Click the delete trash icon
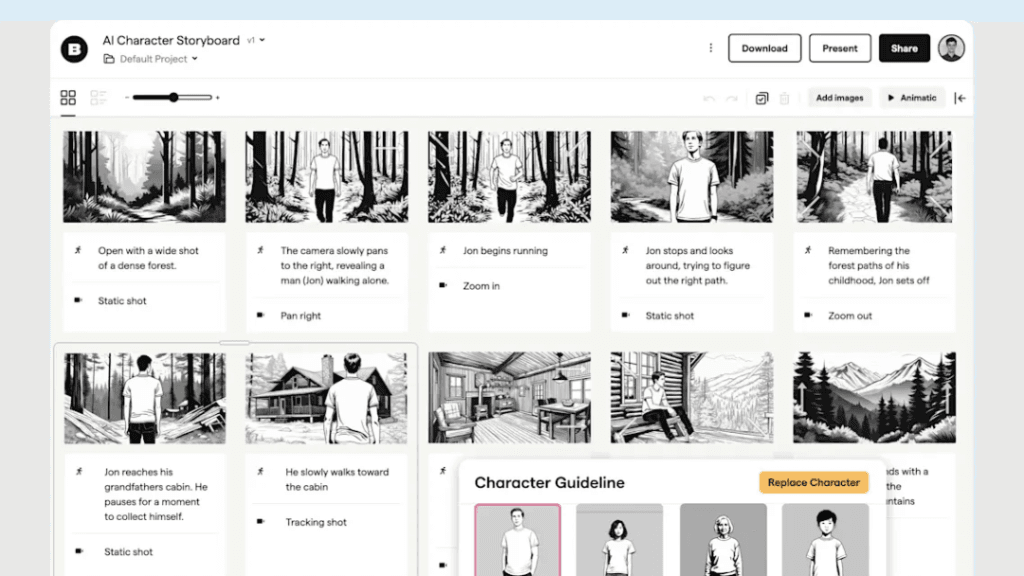 784,98
